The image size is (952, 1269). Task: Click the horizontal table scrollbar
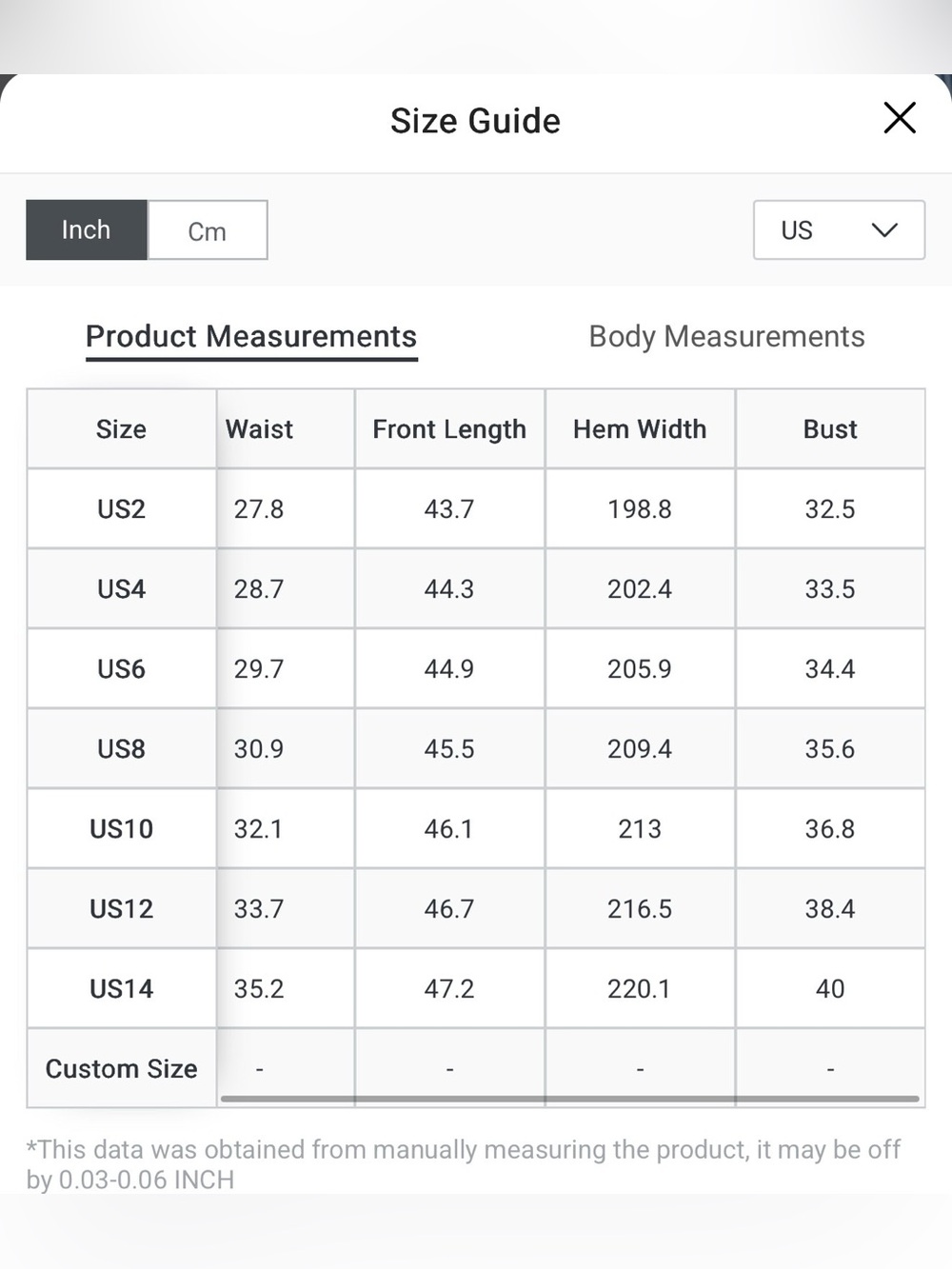pyautogui.click(x=570, y=1099)
